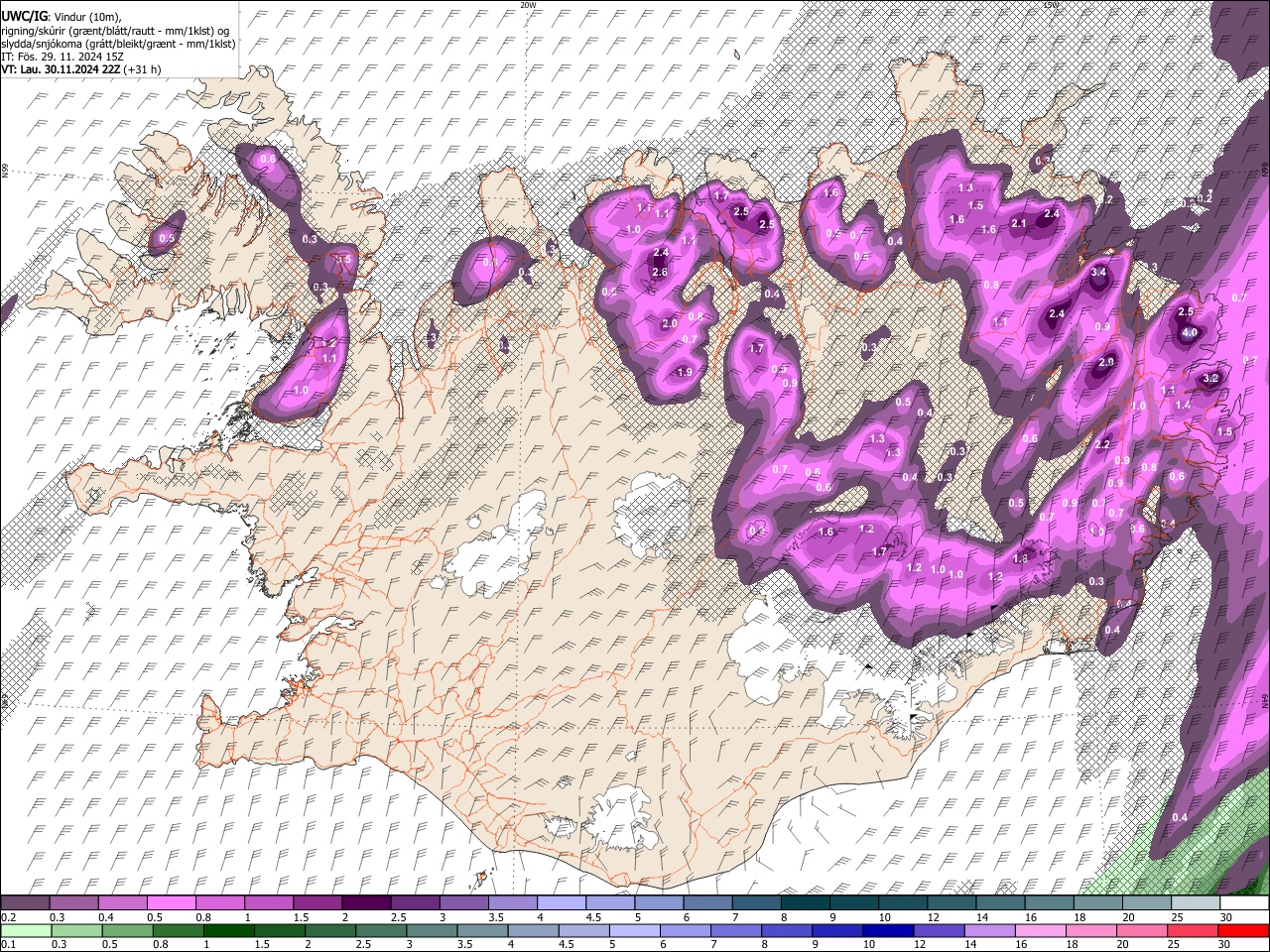
Task: Select the bright pink 0.5 snow legend swatch
Action: tap(170, 903)
